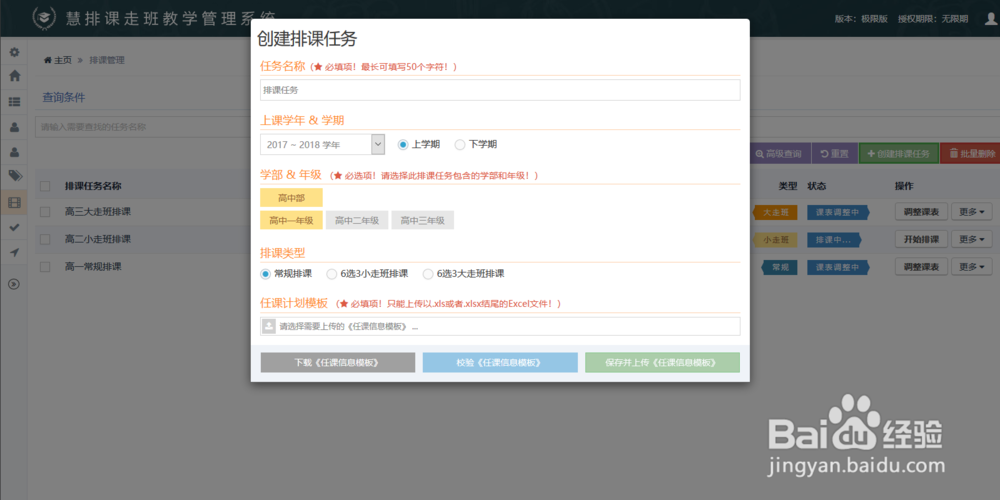Viewport: 1000px width, 500px height.
Task: Select 6选3大走班排课 radio button
Action: (428, 274)
